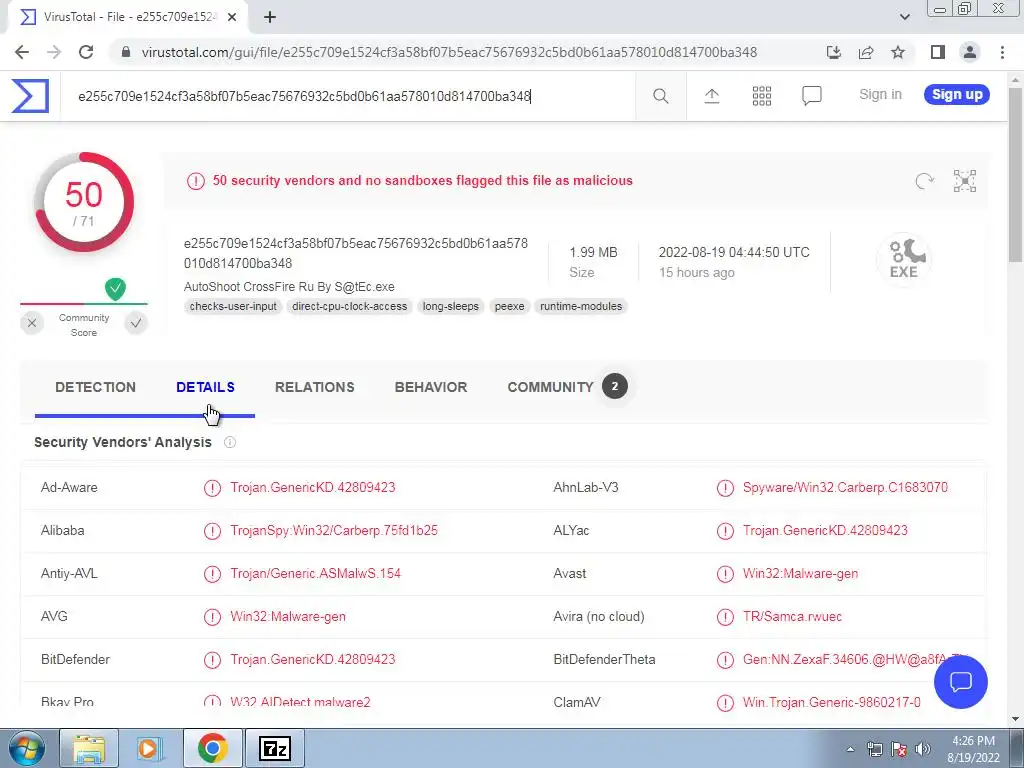Viewport: 1024px width, 768px height.
Task: Click the direct-cpu-clock-access tag
Action: tap(349, 306)
